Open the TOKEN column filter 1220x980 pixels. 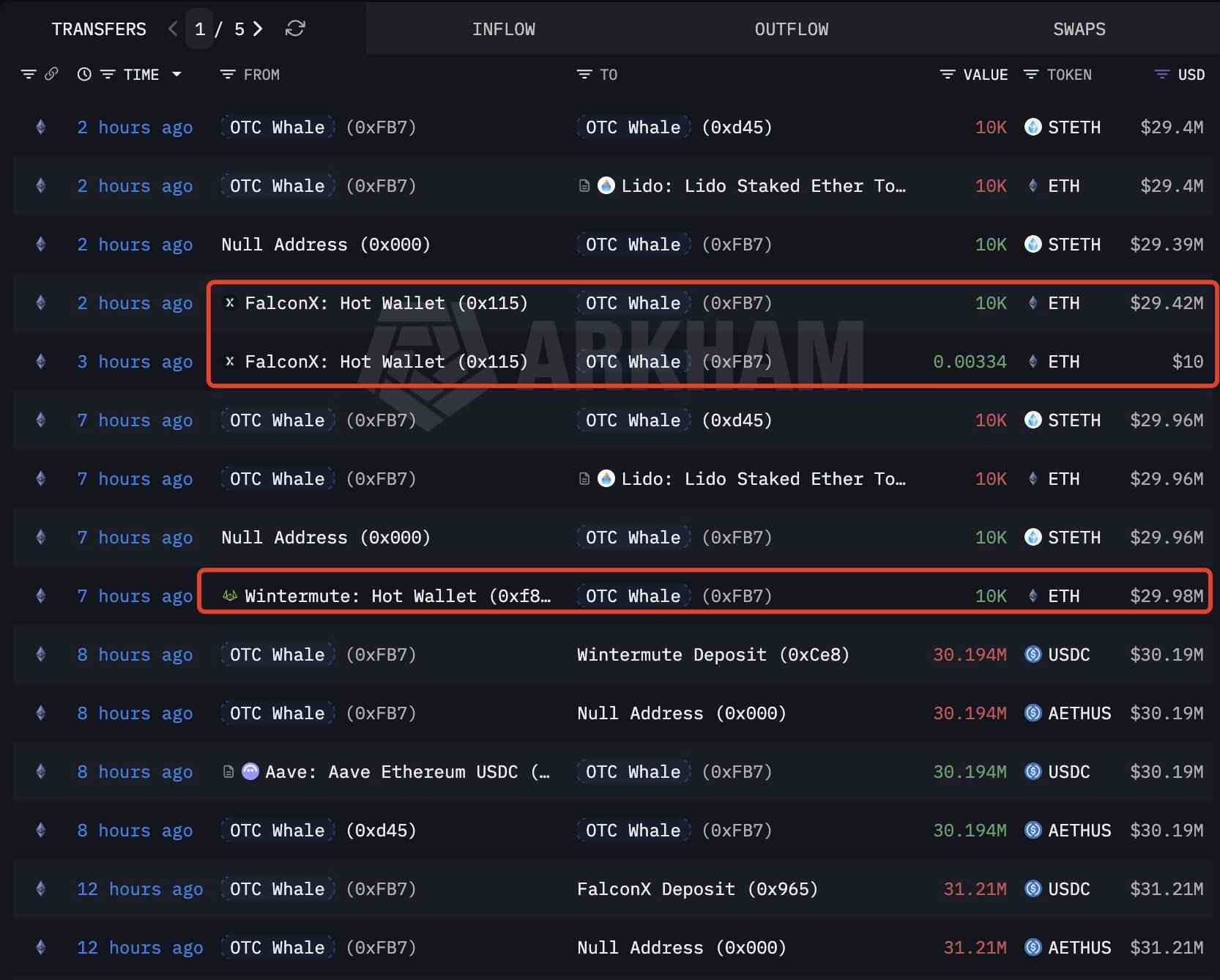(1031, 75)
